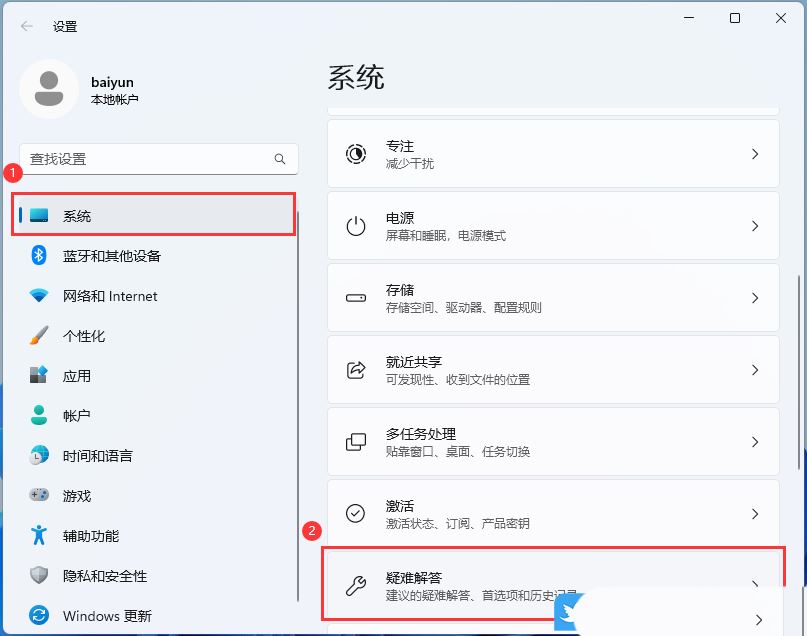Image resolution: width=807 pixels, height=636 pixels.
Task: Click the main content vertical scrollbar
Action: pyautogui.click(x=799, y=372)
